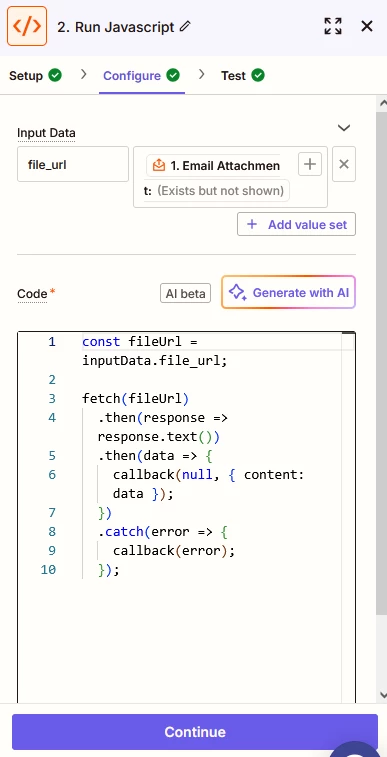Click the Code field label
This screenshot has width=387, height=757.
(32, 294)
